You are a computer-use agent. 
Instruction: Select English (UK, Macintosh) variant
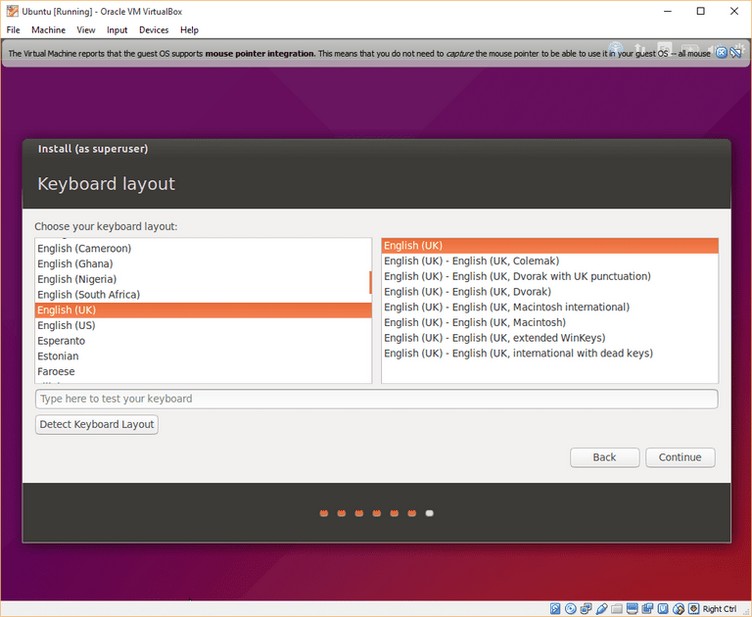click(550, 322)
